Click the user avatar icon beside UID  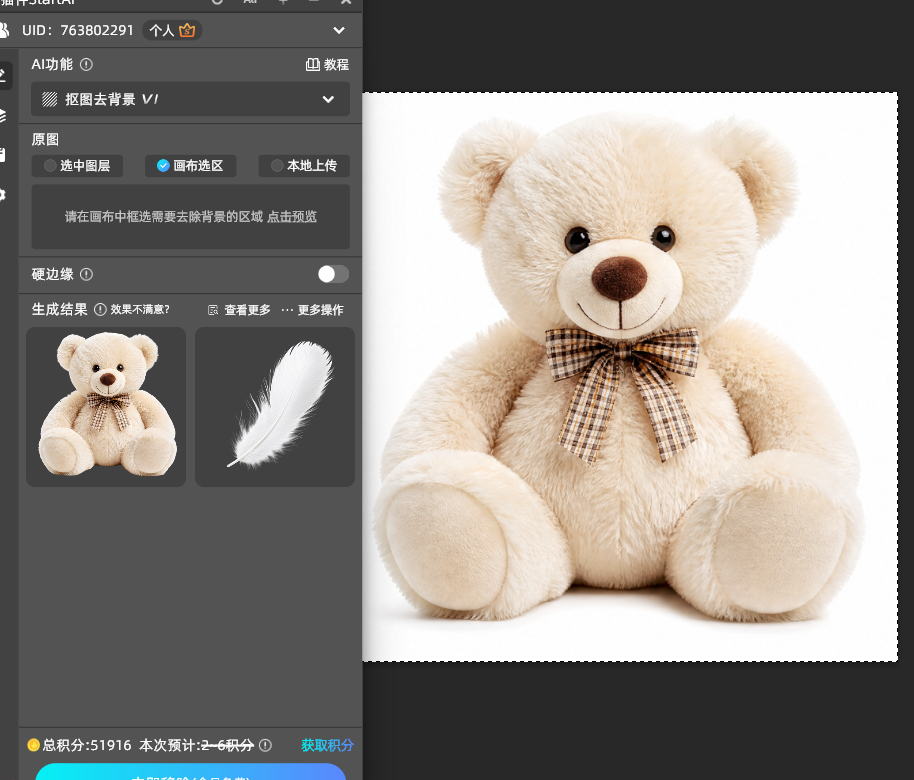(4, 30)
